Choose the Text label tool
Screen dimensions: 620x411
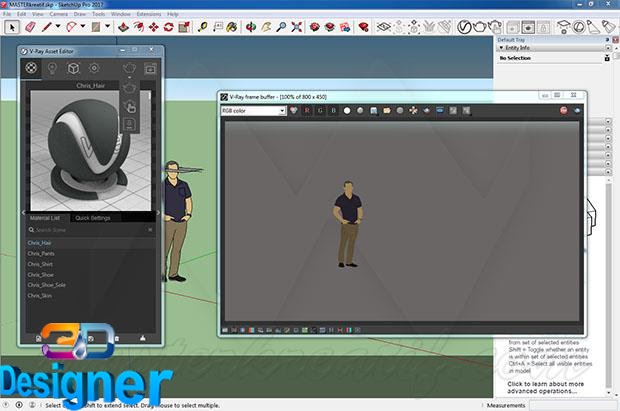[217, 27]
